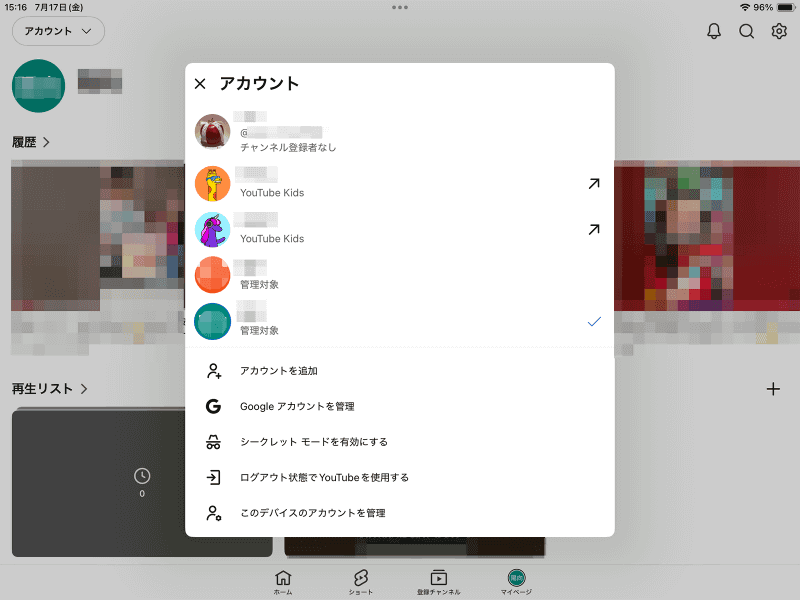Open notifications bell icon

(x=714, y=31)
